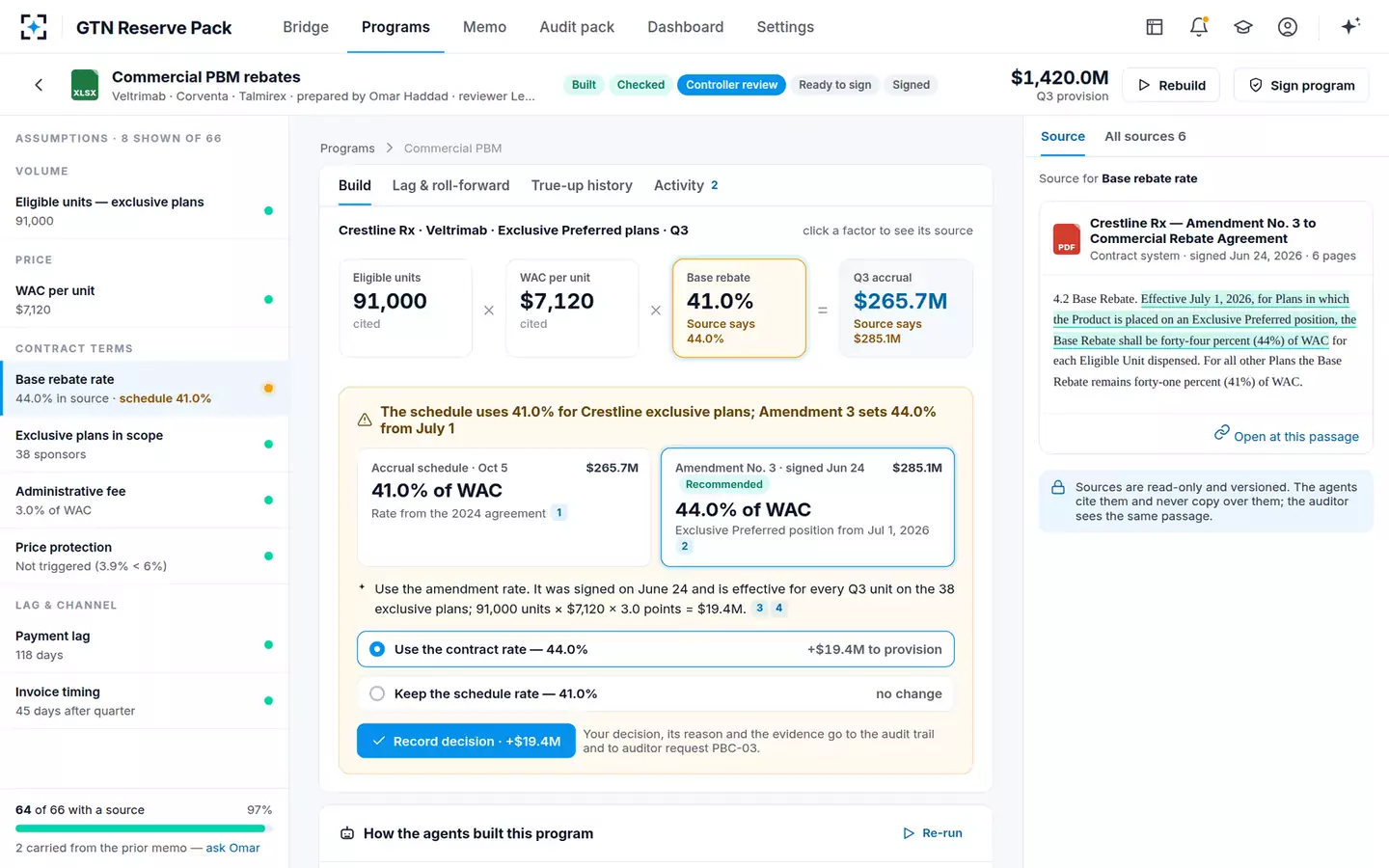
Task: Click the ask Omar link
Action: 232,848
